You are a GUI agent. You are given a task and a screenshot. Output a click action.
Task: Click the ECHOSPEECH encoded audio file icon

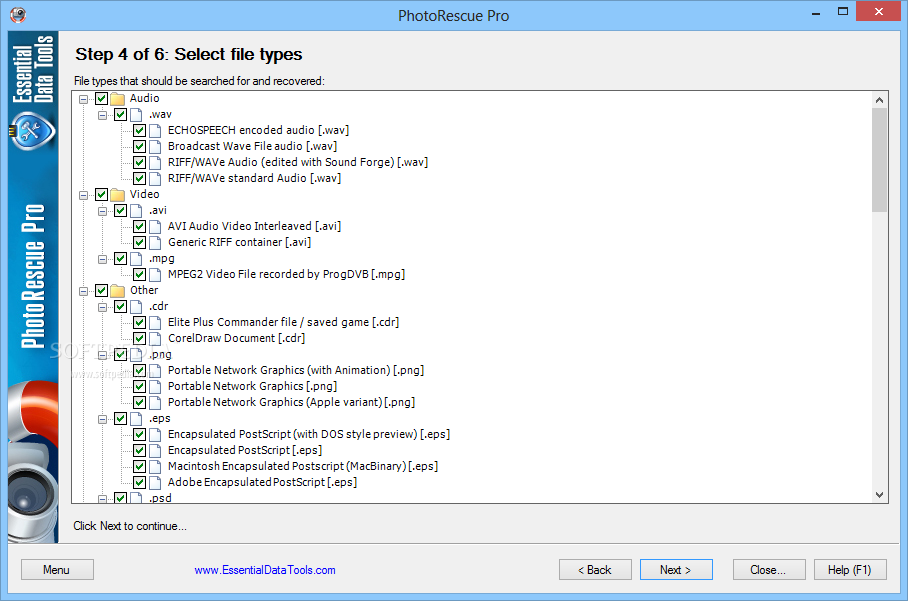[x=155, y=131]
